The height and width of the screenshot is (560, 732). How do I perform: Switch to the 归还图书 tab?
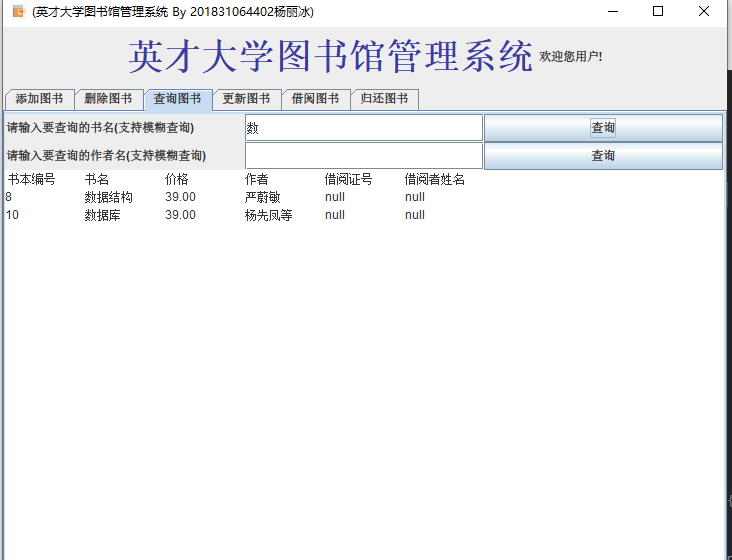tap(385, 99)
